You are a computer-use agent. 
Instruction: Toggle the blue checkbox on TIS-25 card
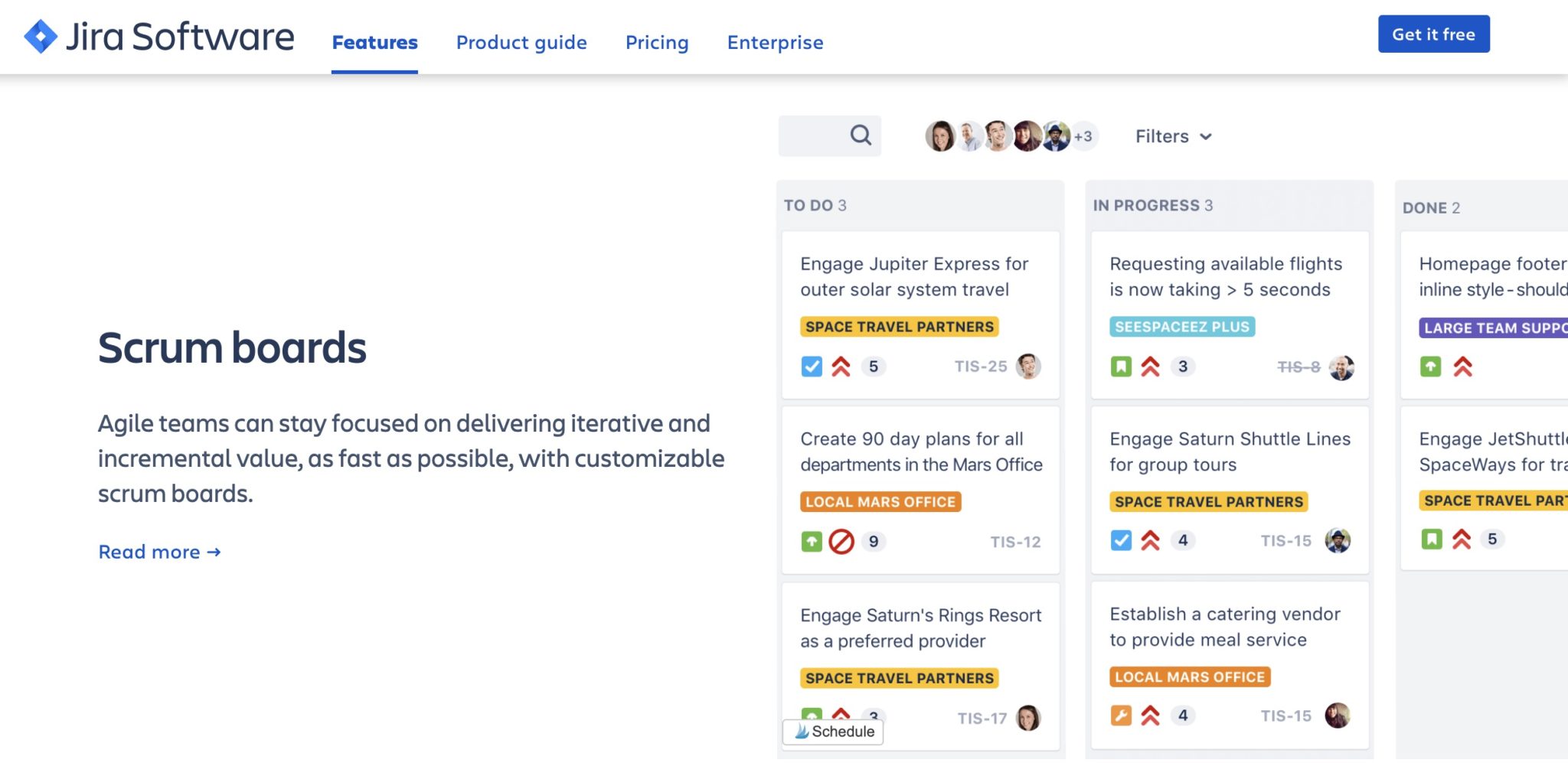(x=812, y=367)
